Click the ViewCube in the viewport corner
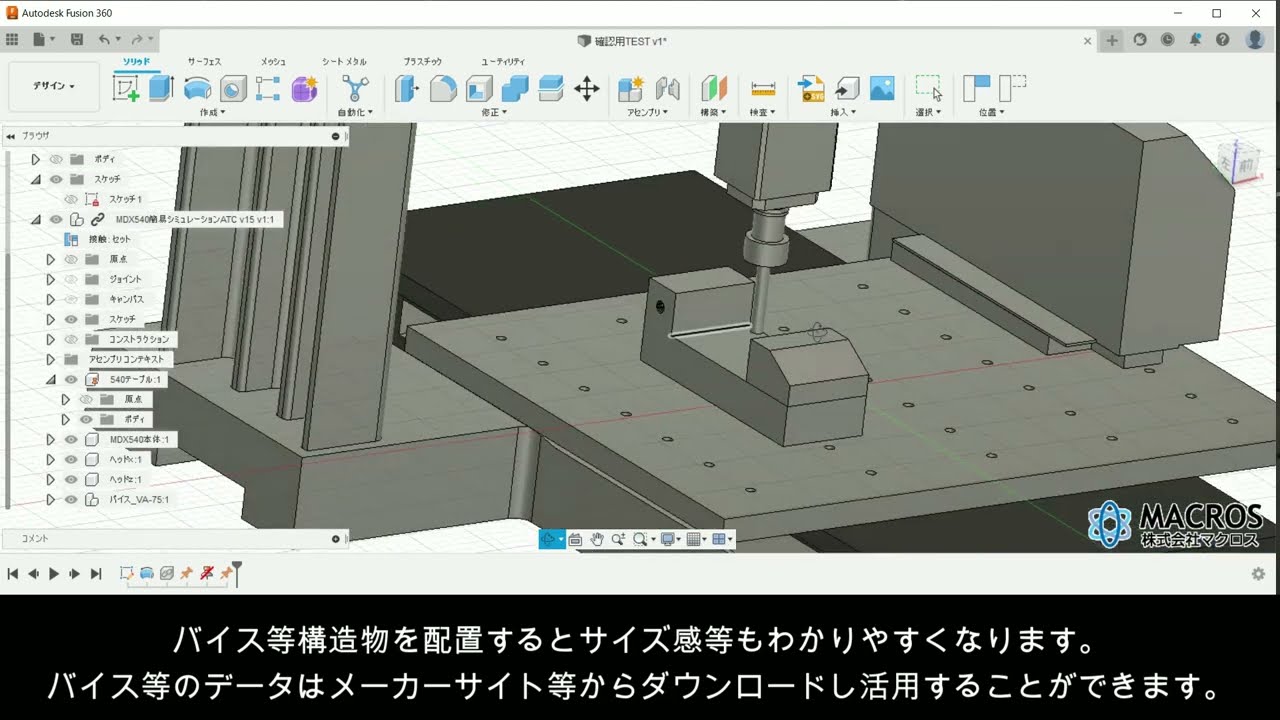Viewport: 1280px width, 720px height. (x=1240, y=162)
